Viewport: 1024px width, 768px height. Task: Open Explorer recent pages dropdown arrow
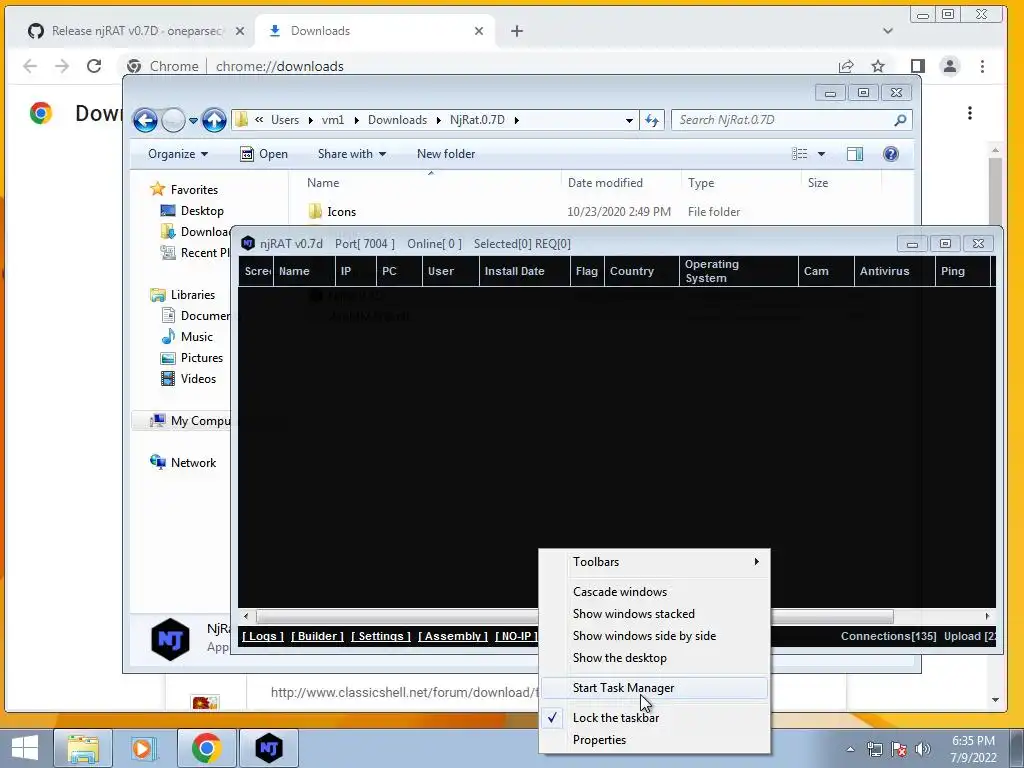[193, 121]
